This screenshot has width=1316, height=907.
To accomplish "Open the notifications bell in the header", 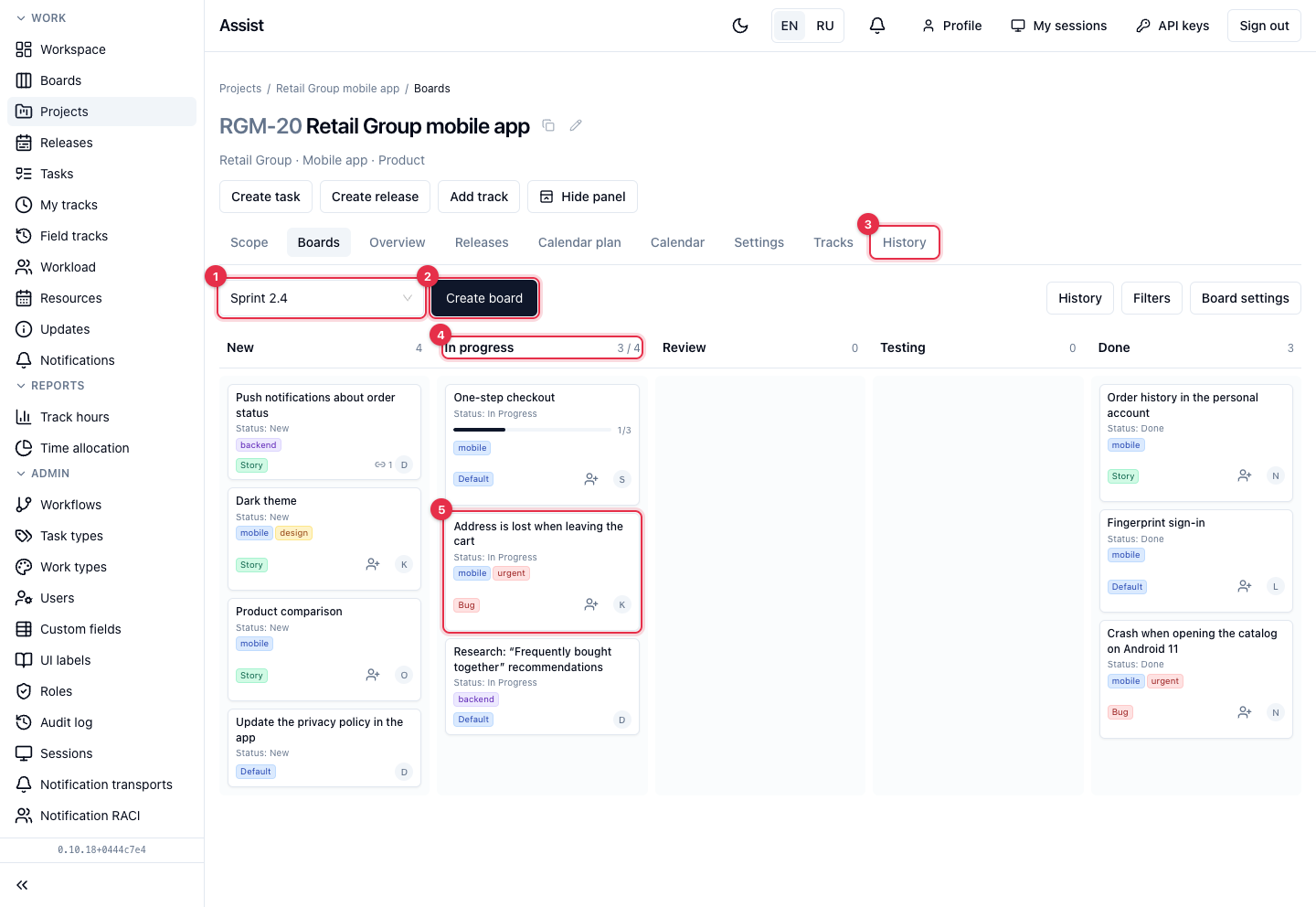I will pos(877,26).
